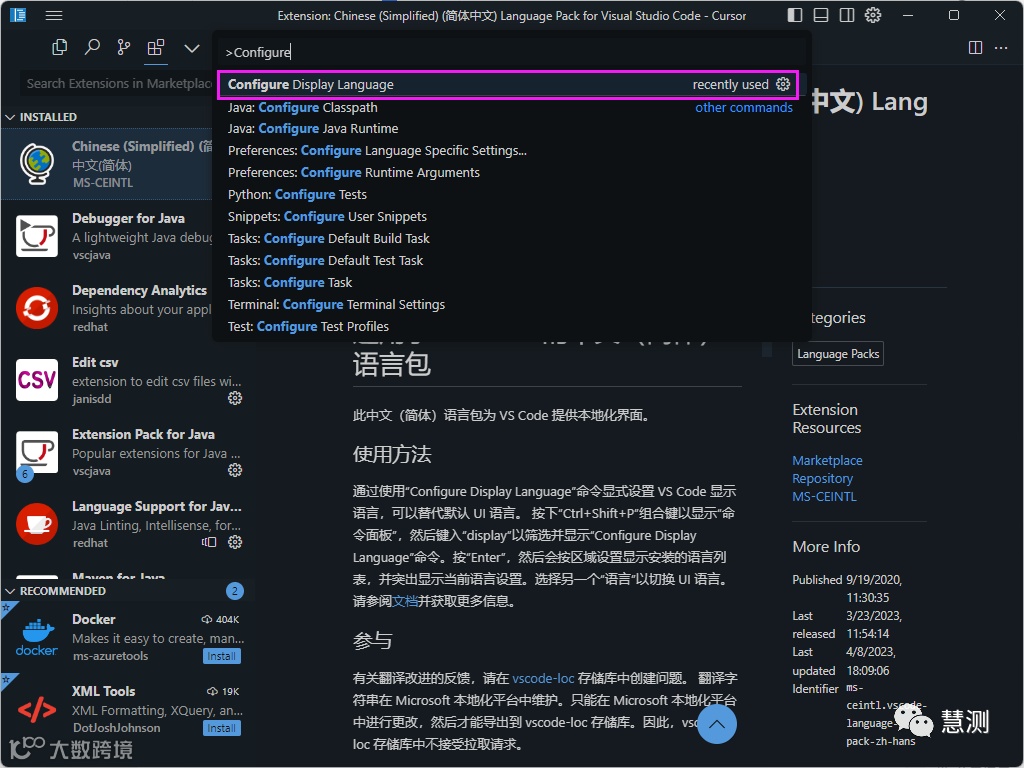Click the Docker whale logo icon
The image size is (1024, 768).
pos(37,637)
